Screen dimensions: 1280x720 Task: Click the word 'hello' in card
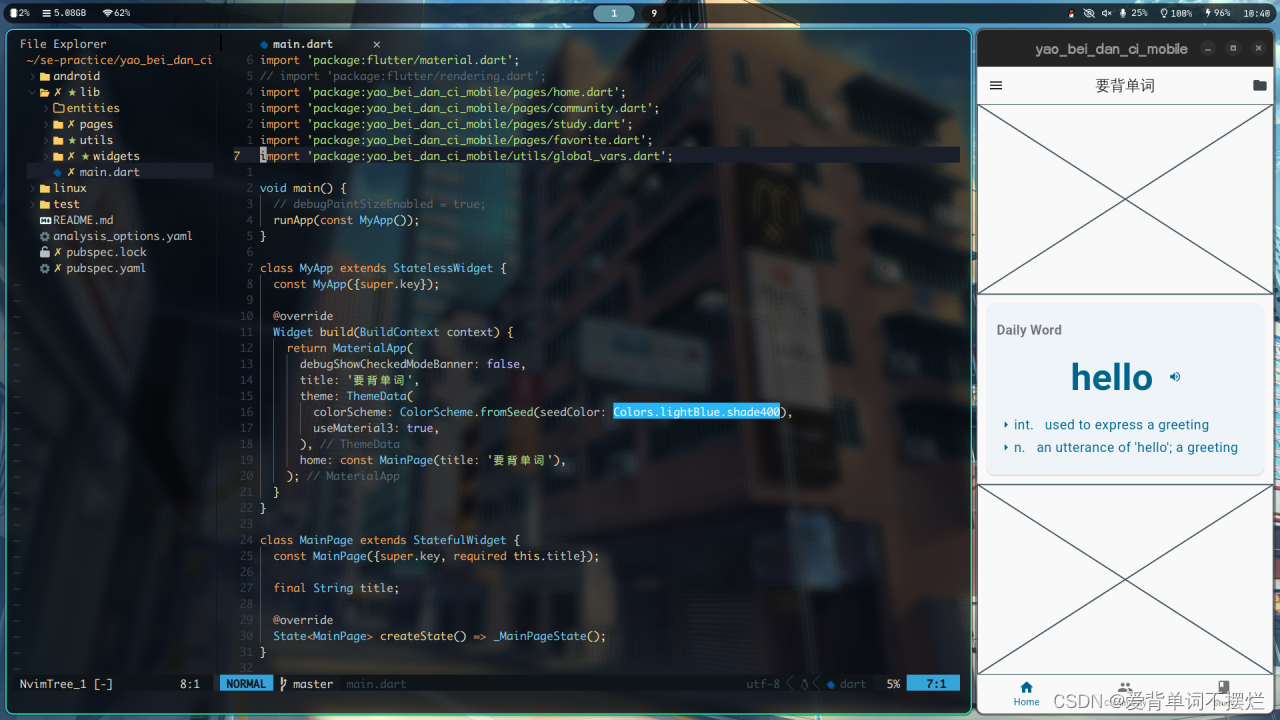1111,377
